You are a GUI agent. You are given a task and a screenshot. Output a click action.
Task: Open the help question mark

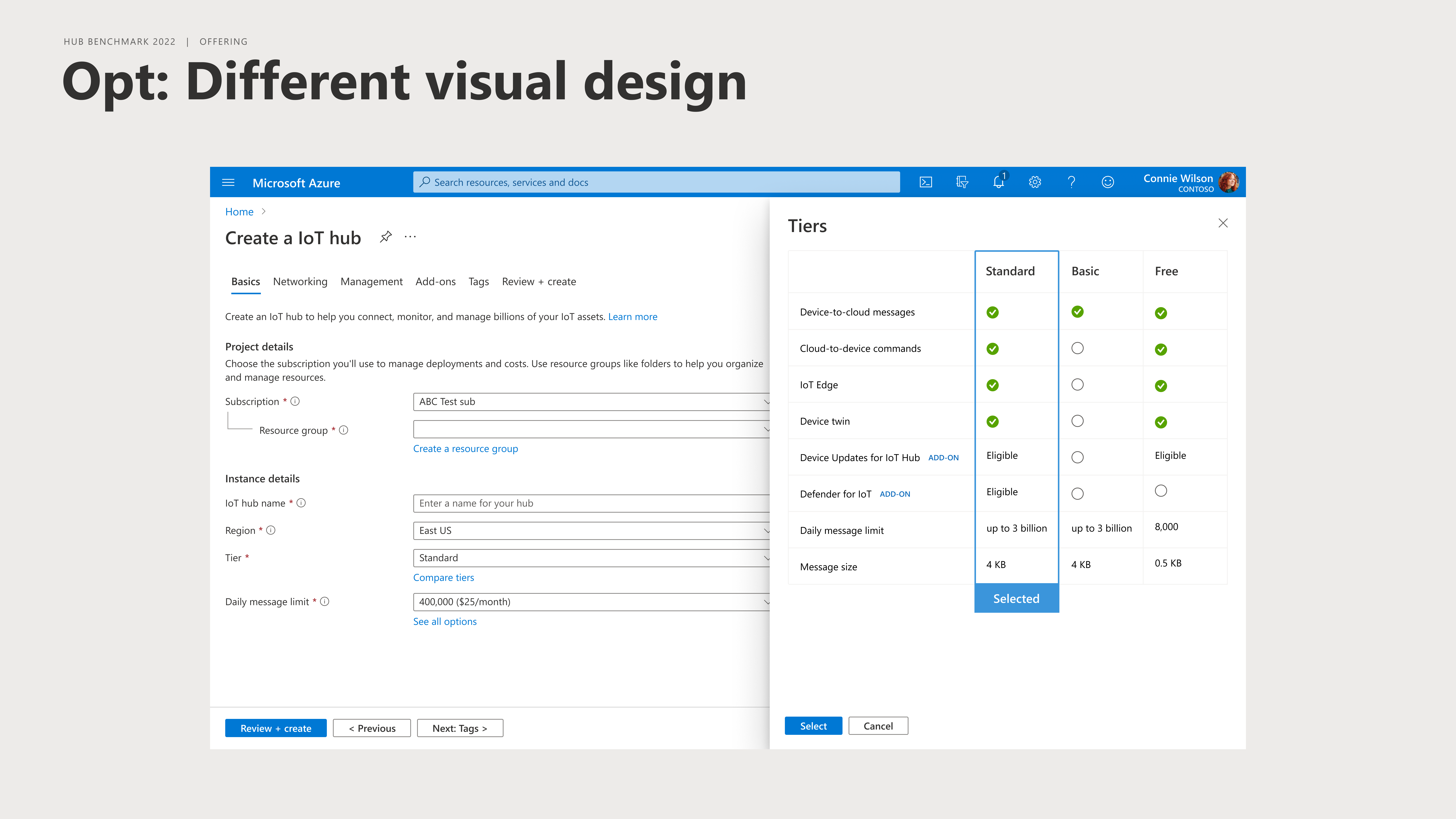click(1071, 182)
